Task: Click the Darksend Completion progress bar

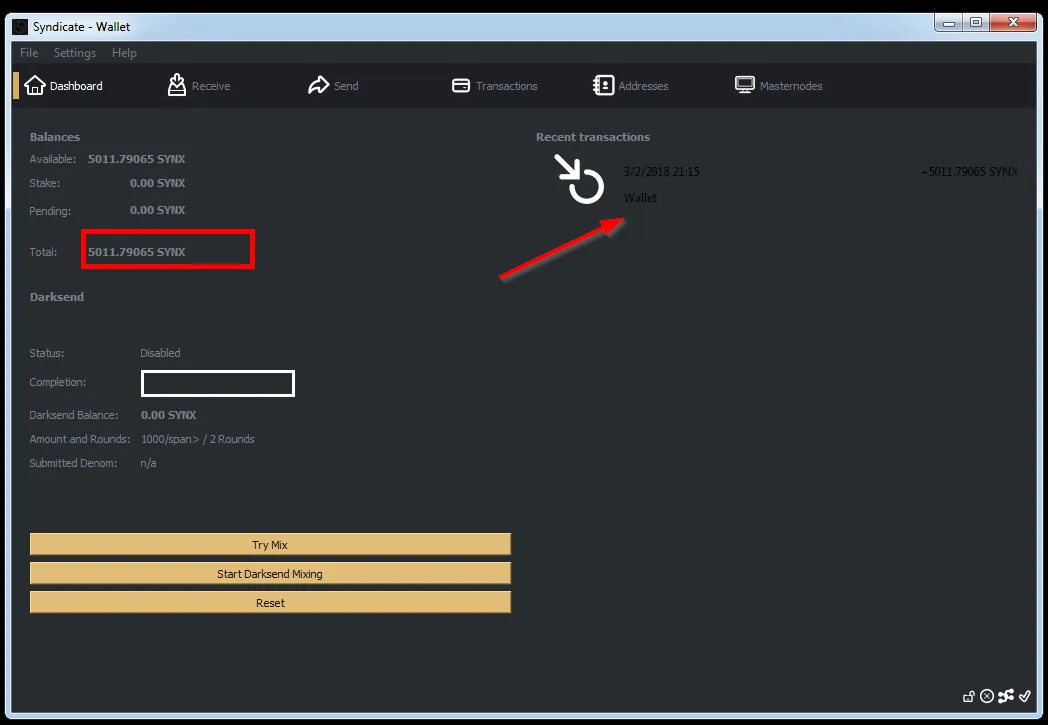Action: pyautogui.click(x=218, y=384)
